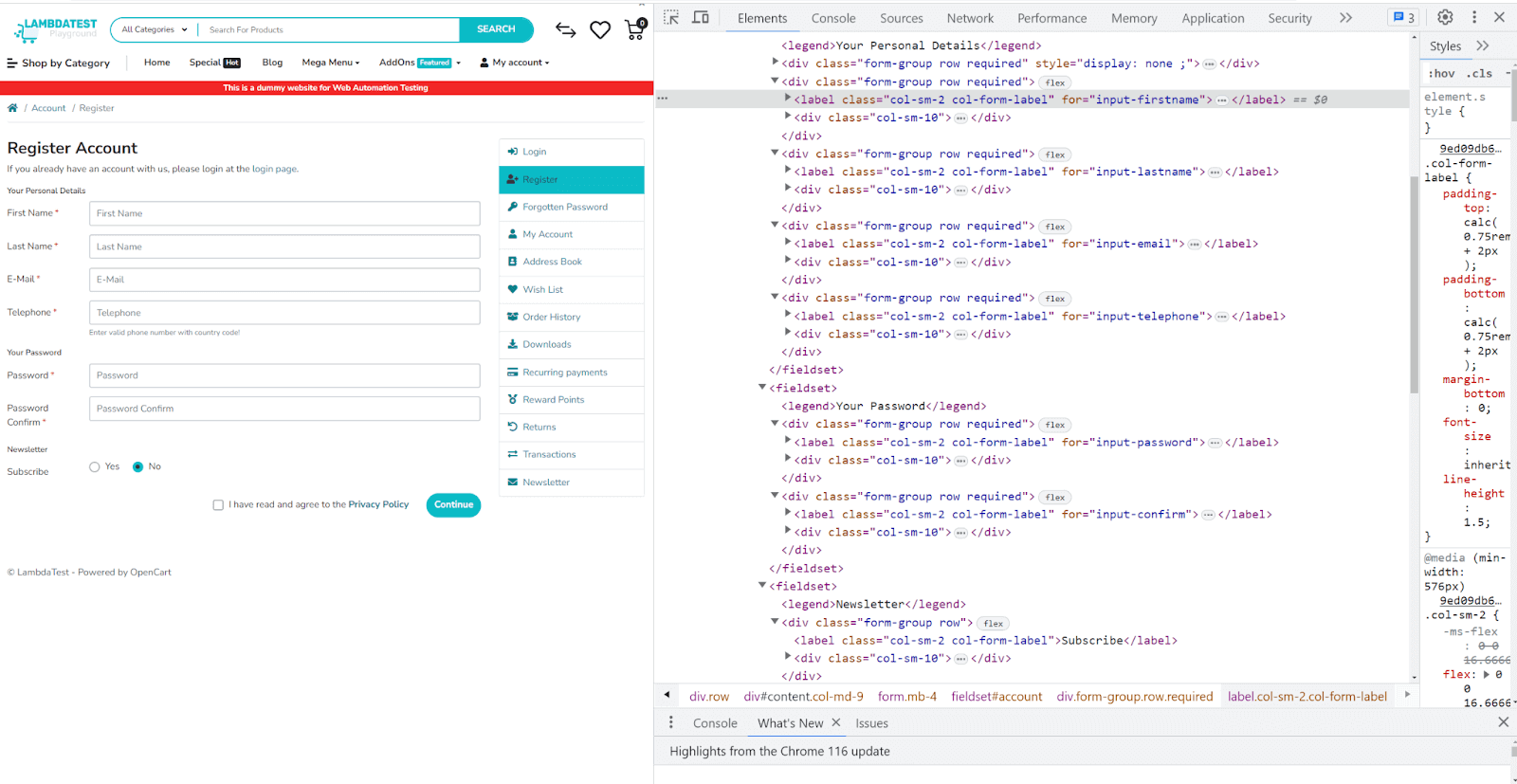Open DevTools three-dot customize menu
The width and height of the screenshot is (1517, 784).
click(x=1473, y=17)
